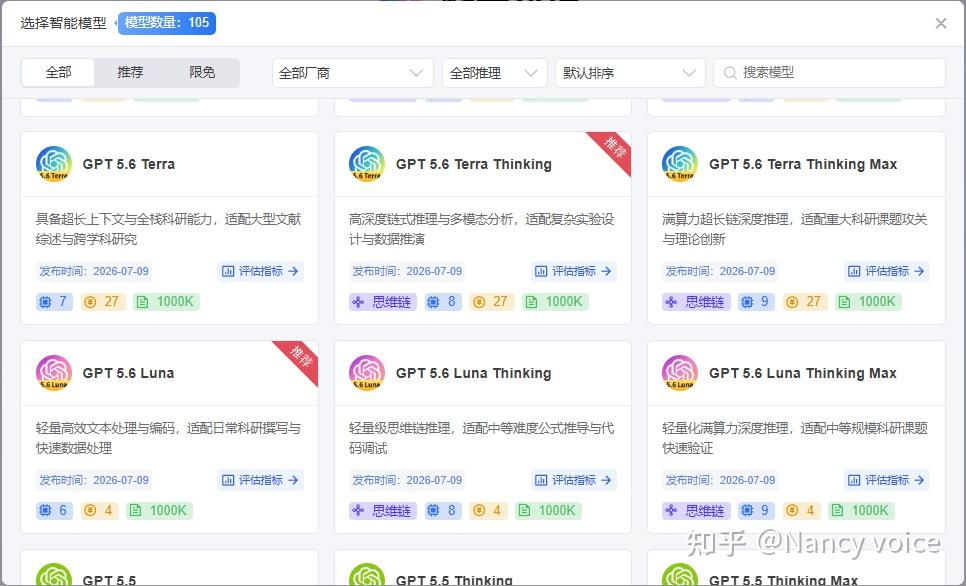Click 1000K tag on GPT 5.6 Terra Thinking
Screen dimensions: 966x586
click(556, 302)
